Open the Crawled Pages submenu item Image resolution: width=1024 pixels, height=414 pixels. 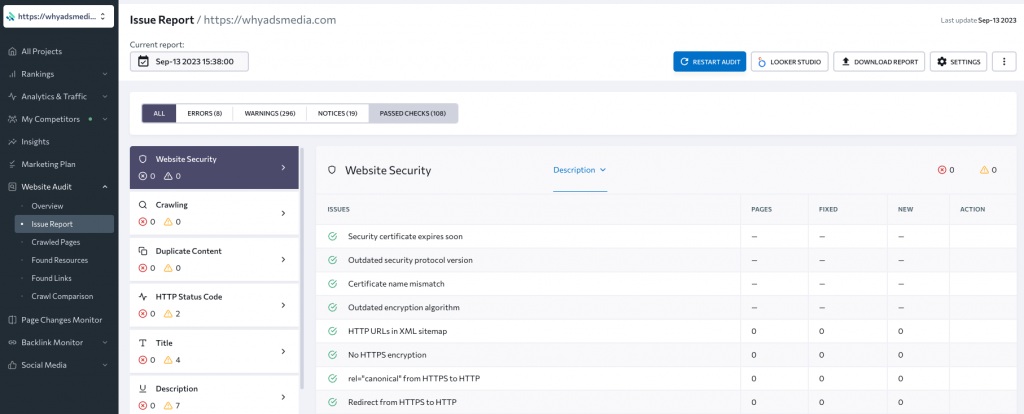pos(56,242)
